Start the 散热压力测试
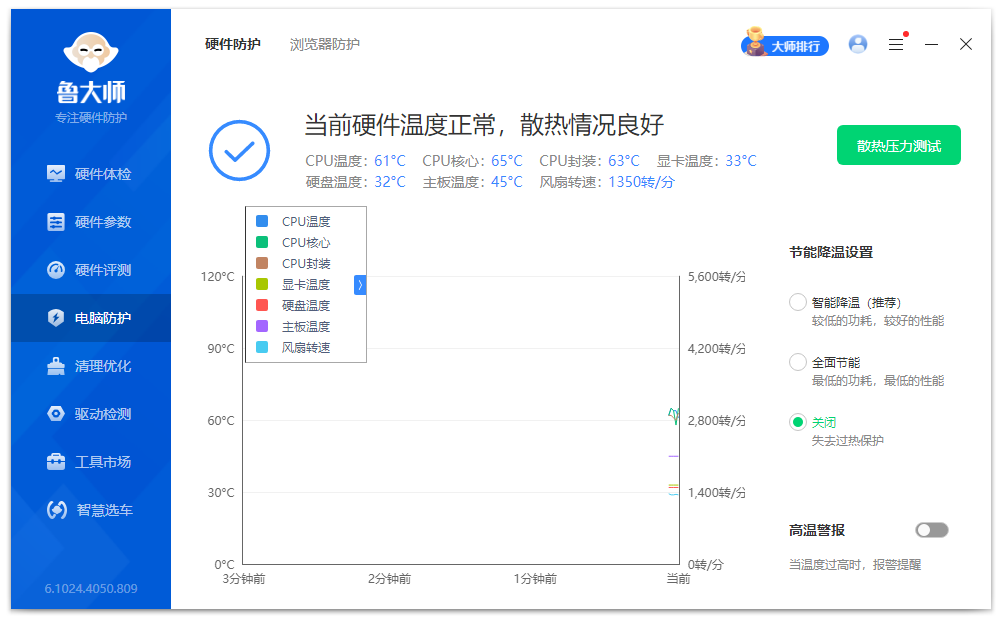1003x620 pixels. [x=897, y=144]
